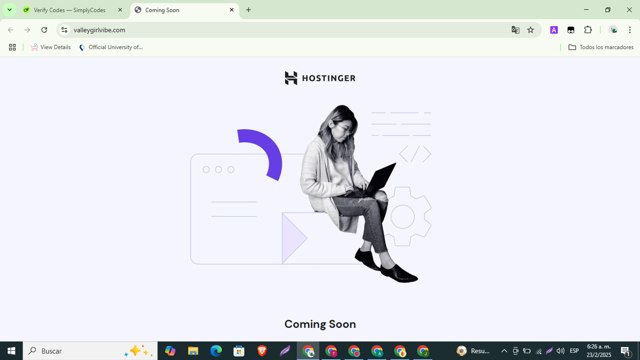Open Microsoft Store from the taskbar
This screenshot has width=640, height=360.
(239, 351)
